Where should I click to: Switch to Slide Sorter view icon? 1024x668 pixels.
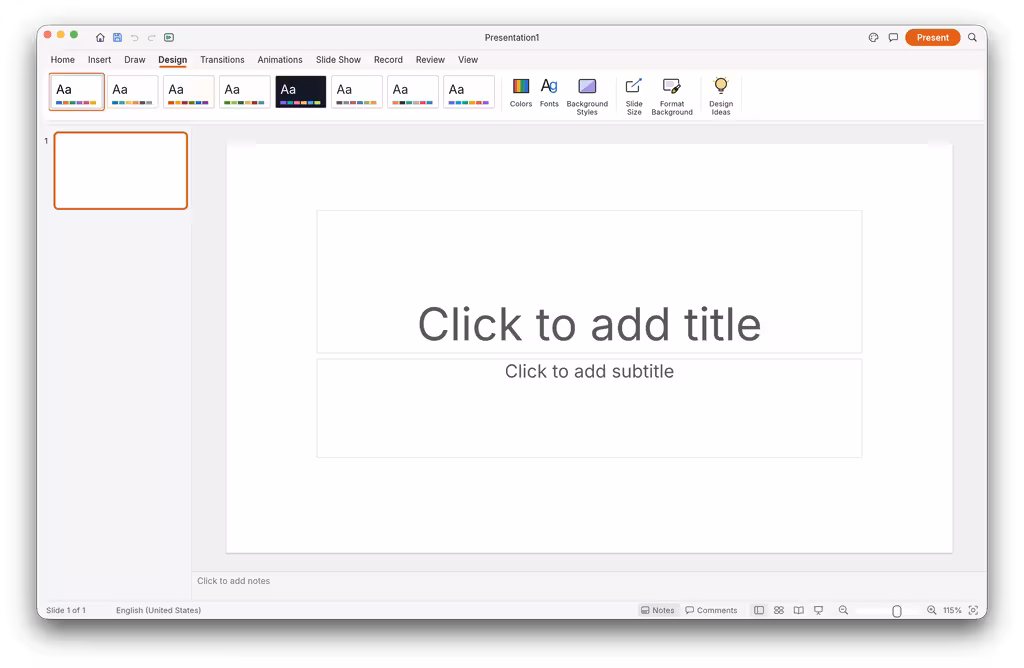click(x=778, y=610)
